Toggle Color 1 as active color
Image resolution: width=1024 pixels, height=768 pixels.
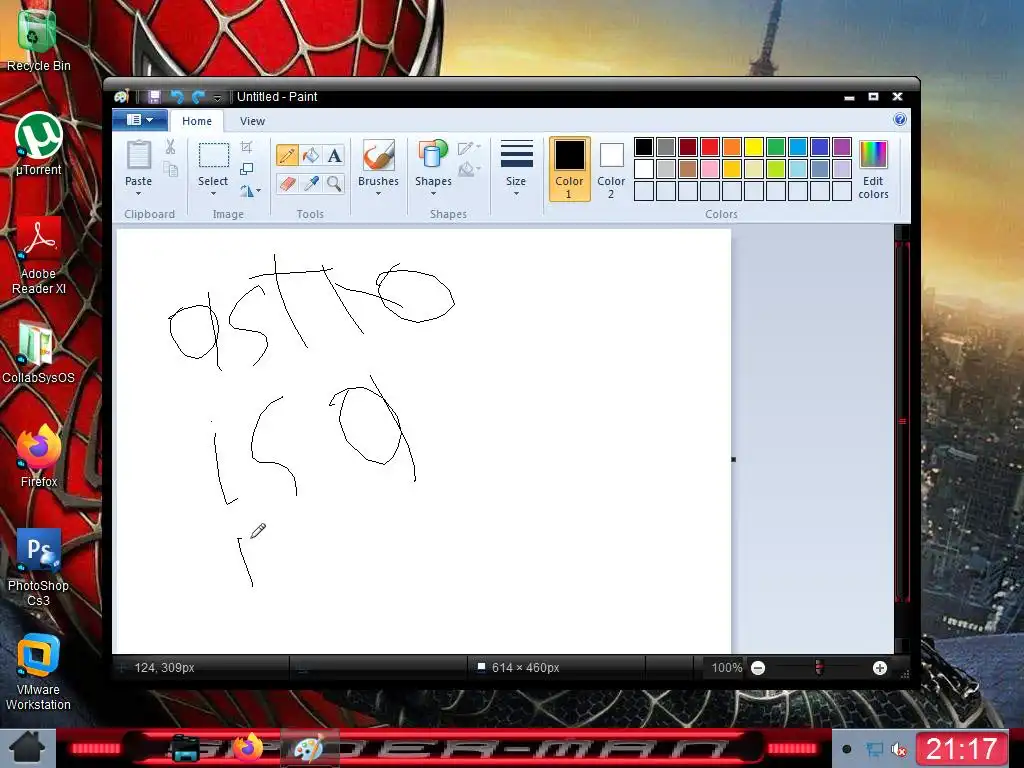pos(569,169)
